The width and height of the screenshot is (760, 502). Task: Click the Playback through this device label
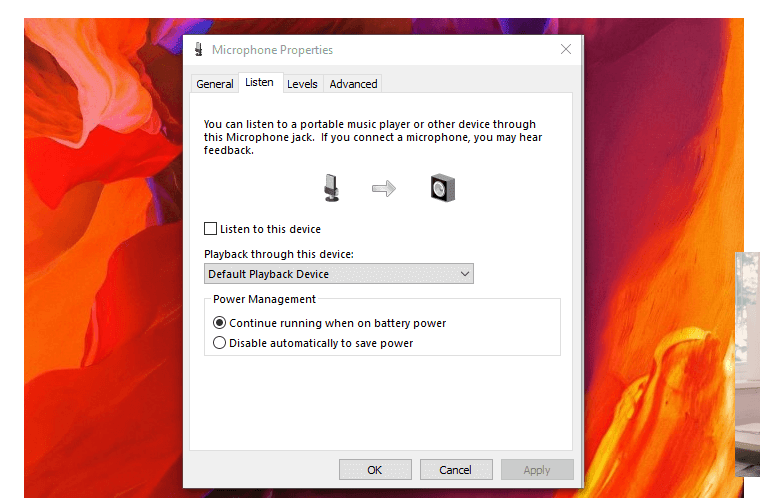point(279,254)
